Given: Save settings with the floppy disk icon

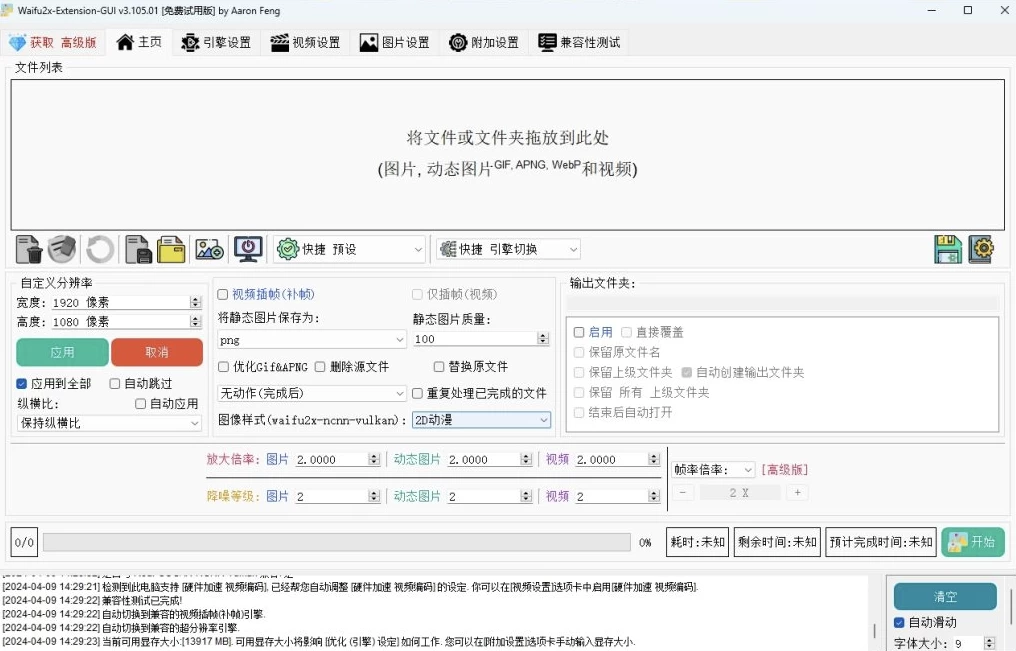Looking at the screenshot, I should [947, 249].
